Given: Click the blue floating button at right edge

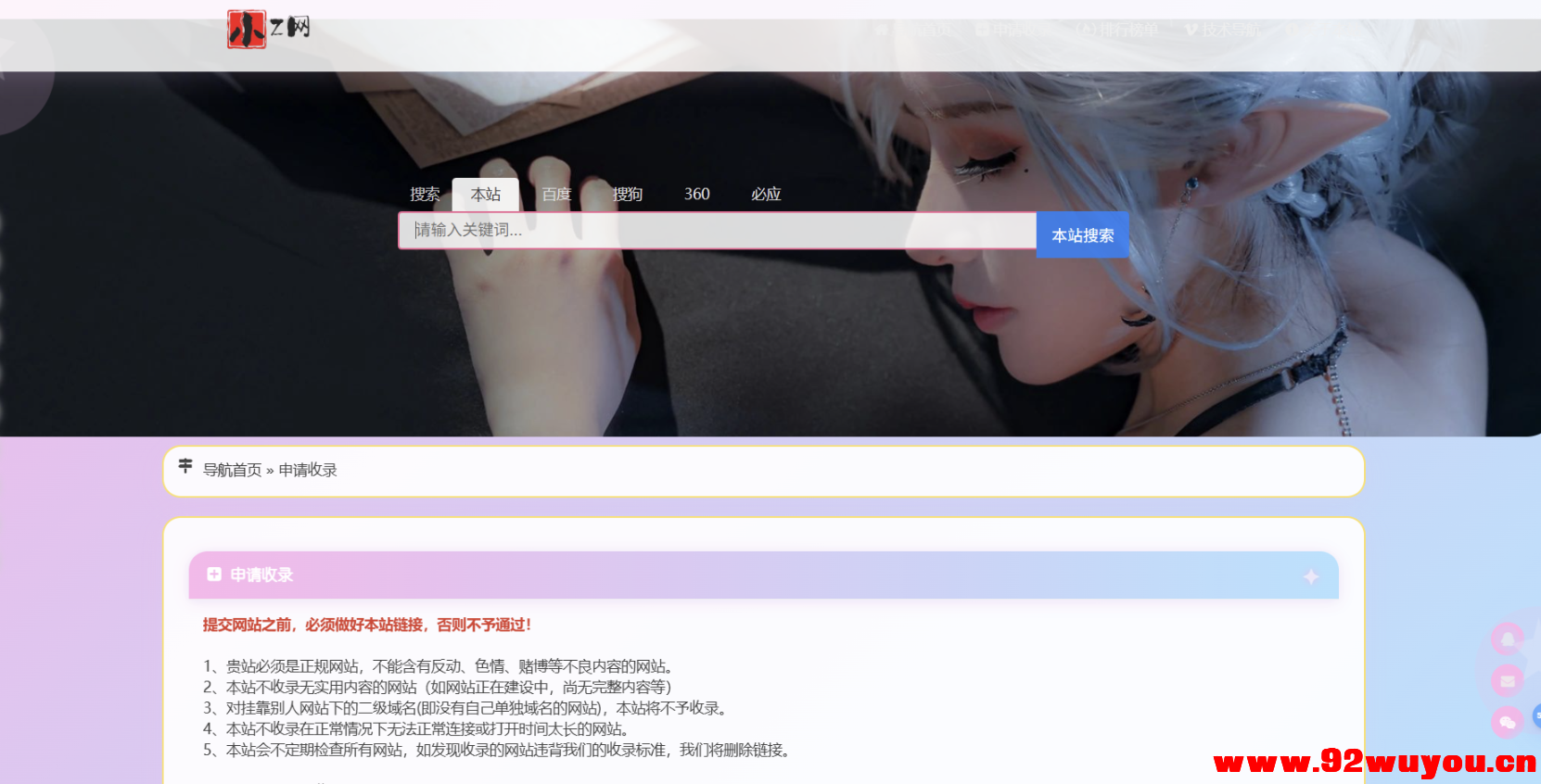Looking at the screenshot, I should point(1535,714).
